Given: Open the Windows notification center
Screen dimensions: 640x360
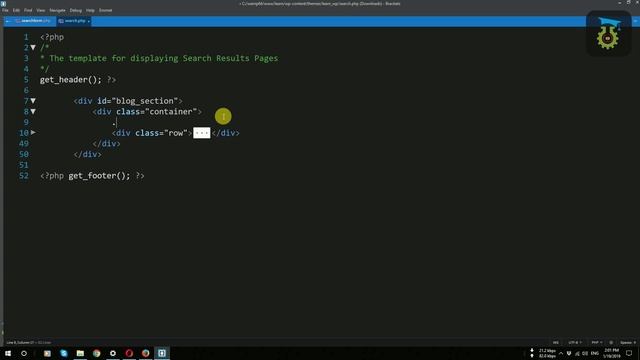Looking at the screenshot, I should click(629, 353).
